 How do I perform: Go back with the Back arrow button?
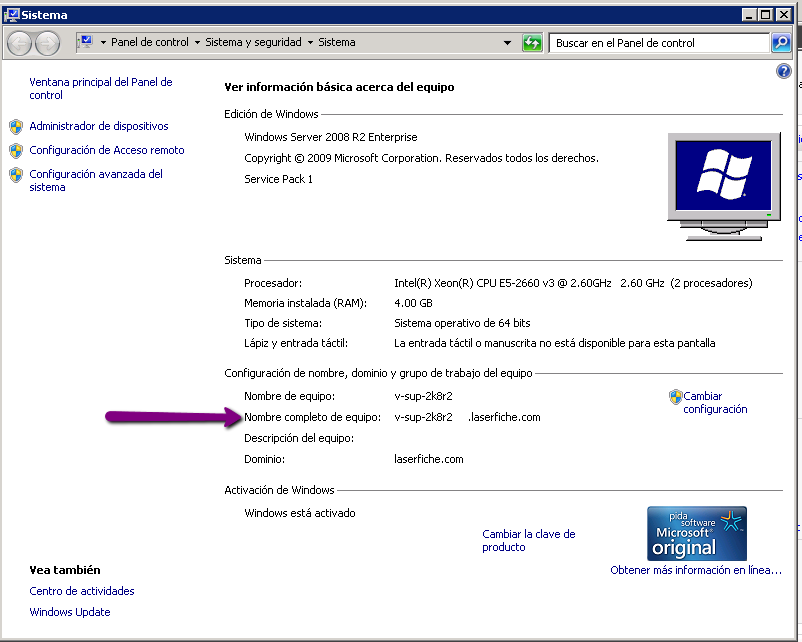coord(20,43)
